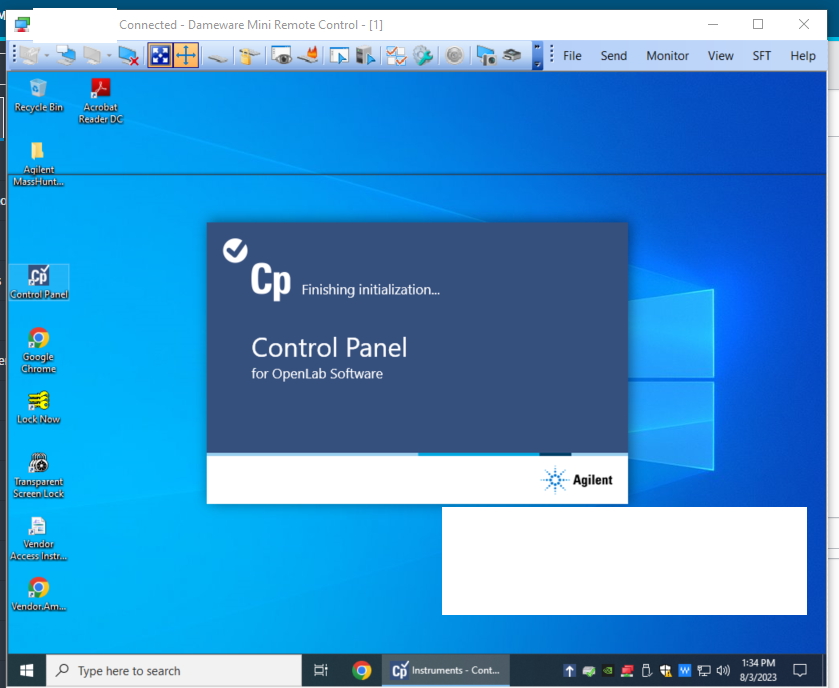Click the Control Panel splash progress bar

[x=417, y=454]
